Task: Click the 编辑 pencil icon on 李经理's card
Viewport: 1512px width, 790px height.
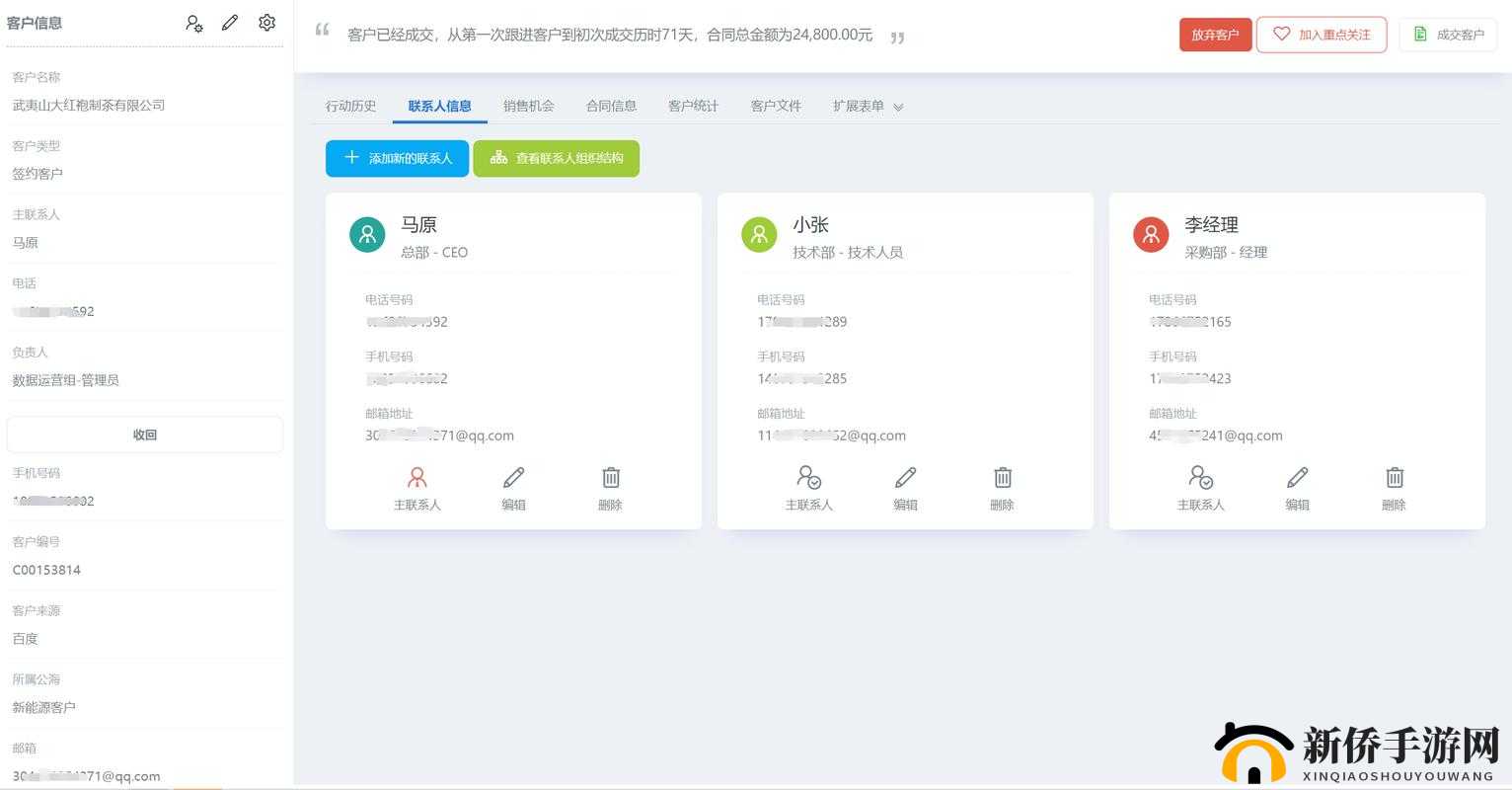Action: pyautogui.click(x=1297, y=478)
